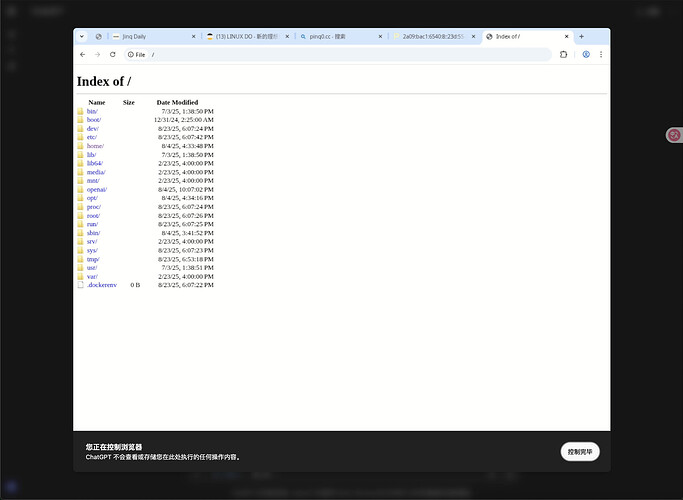This screenshot has width=683, height=500.
Task: Open the sys/ directory link
Action: pos(92,250)
